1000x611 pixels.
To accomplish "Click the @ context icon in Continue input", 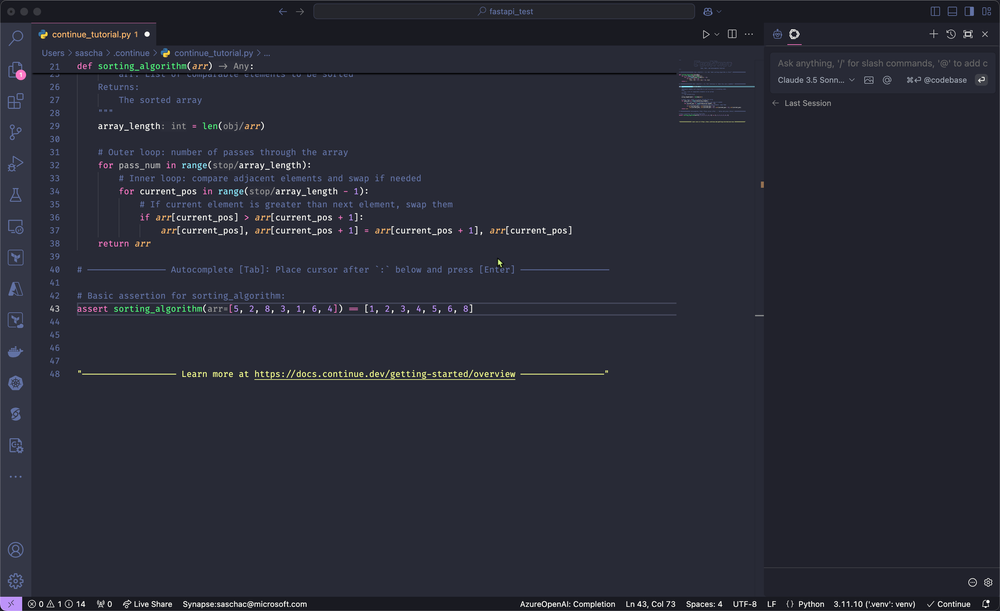I will [887, 80].
